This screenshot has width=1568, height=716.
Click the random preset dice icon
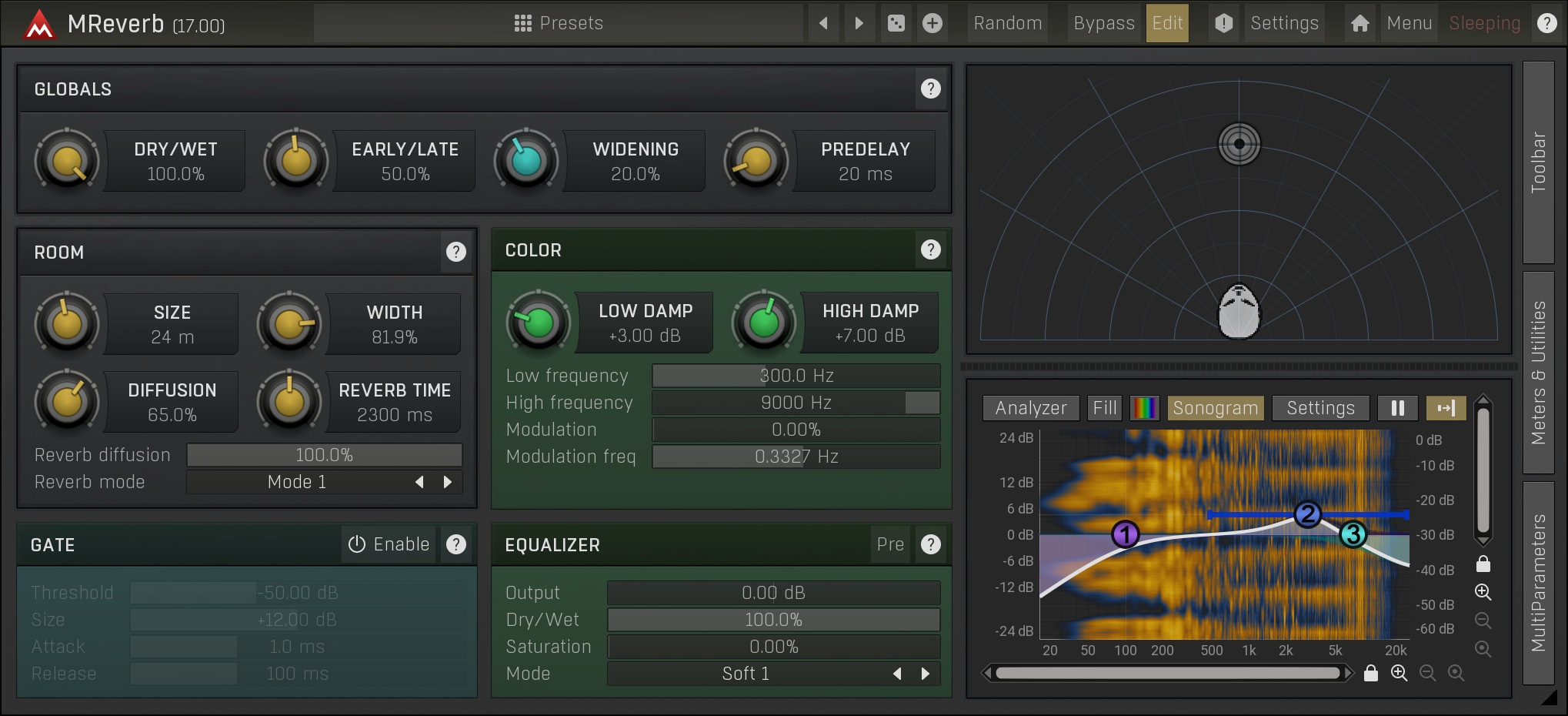click(x=896, y=23)
